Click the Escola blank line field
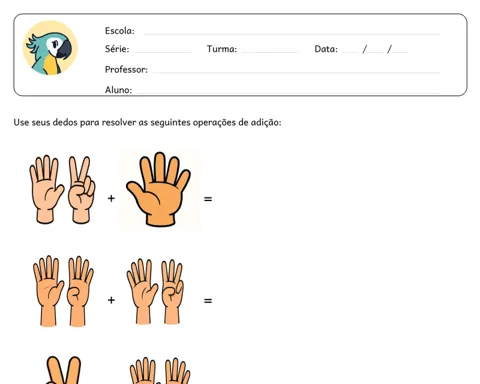480x384 pixels. pyautogui.click(x=292, y=33)
